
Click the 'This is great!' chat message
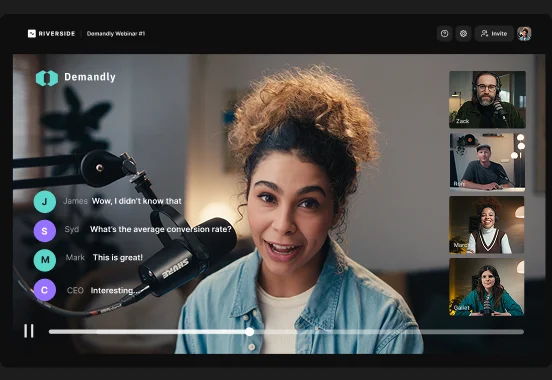(118, 257)
